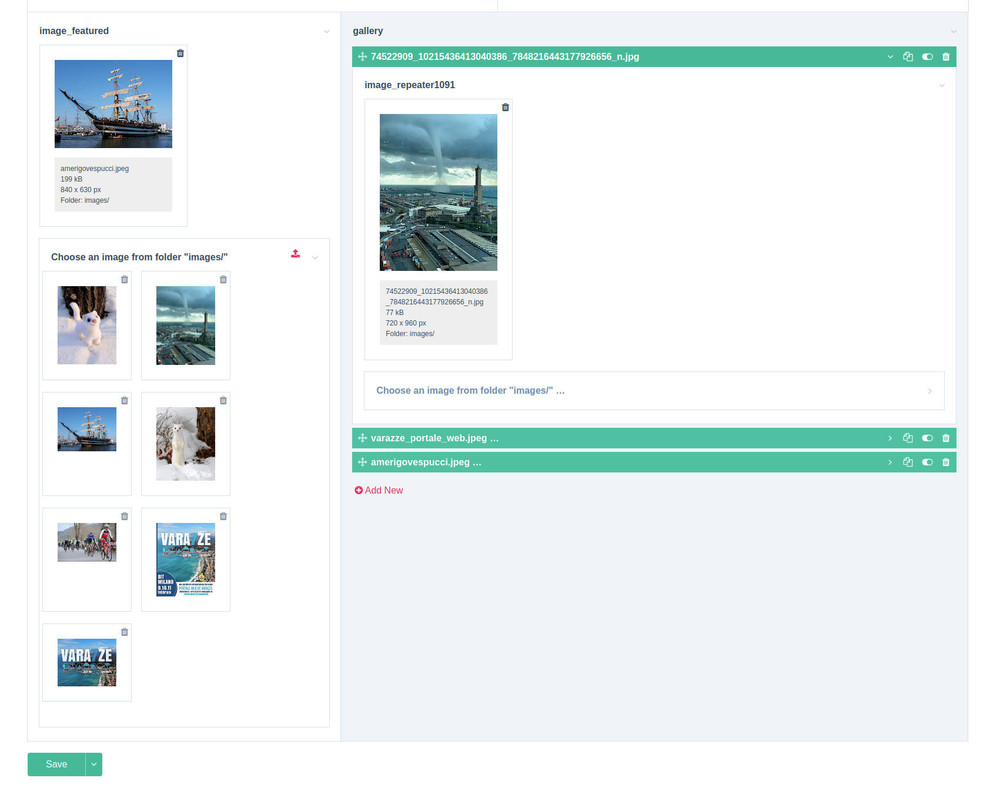
Task: Collapse the gallery field chevron
Action: pyautogui.click(x=953, y=31)
